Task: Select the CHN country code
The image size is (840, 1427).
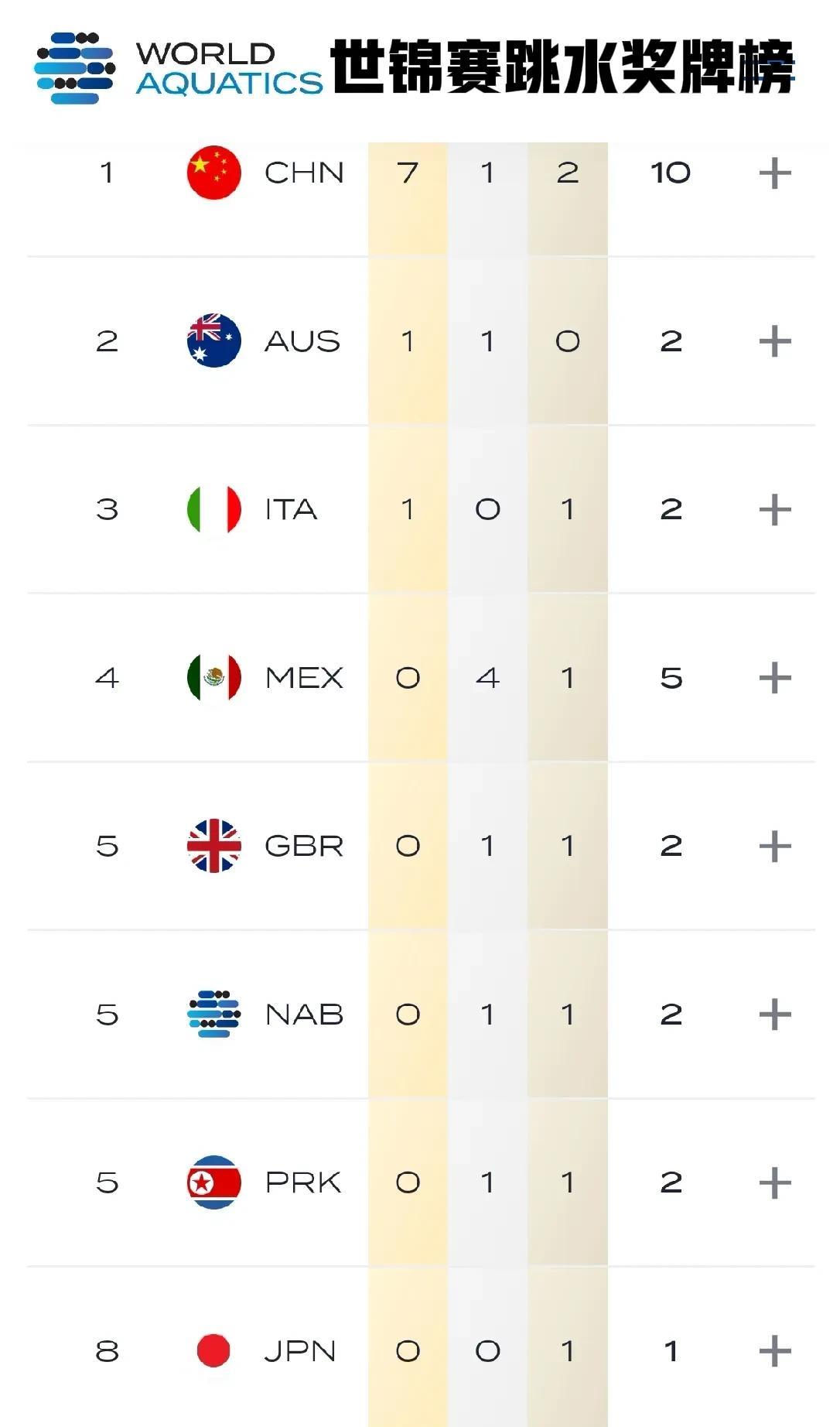Action: coord(304,173)
